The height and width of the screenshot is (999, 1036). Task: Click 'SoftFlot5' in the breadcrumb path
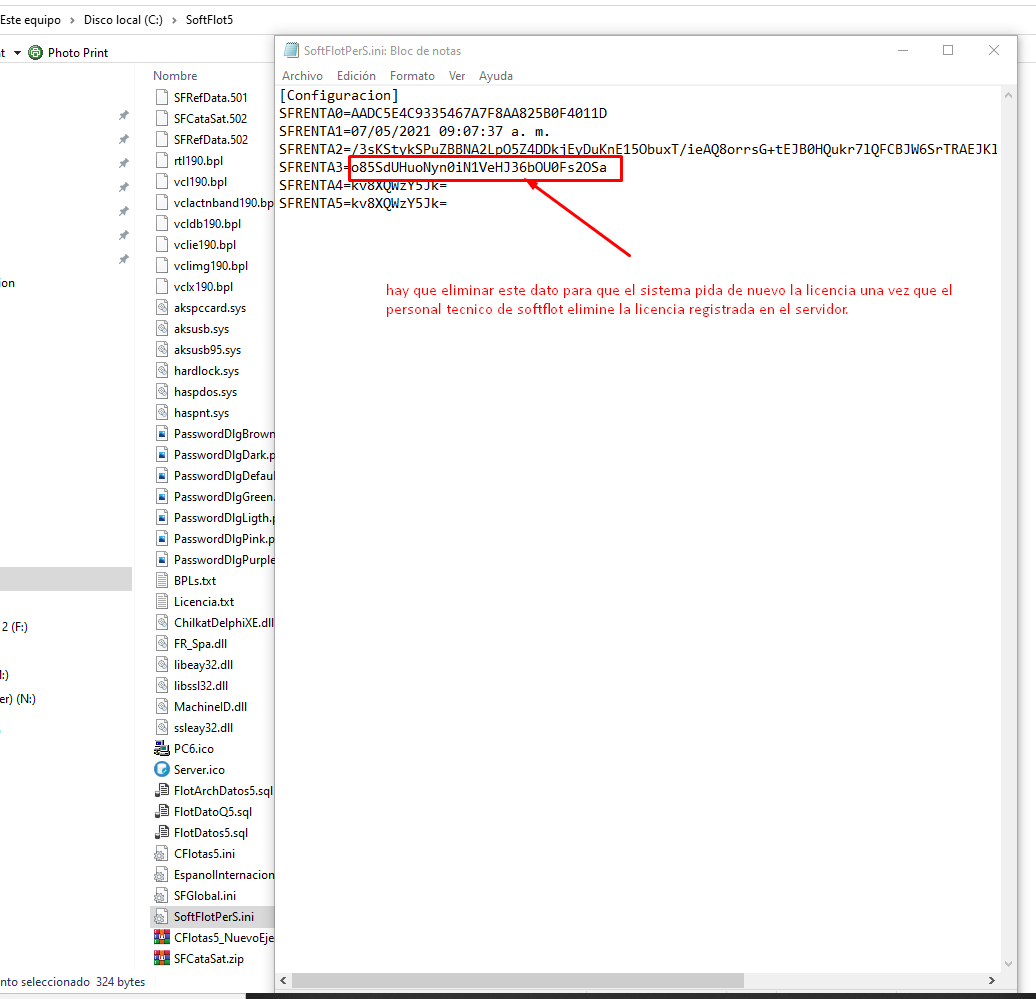pyautogui.click(x=209, y=20)
